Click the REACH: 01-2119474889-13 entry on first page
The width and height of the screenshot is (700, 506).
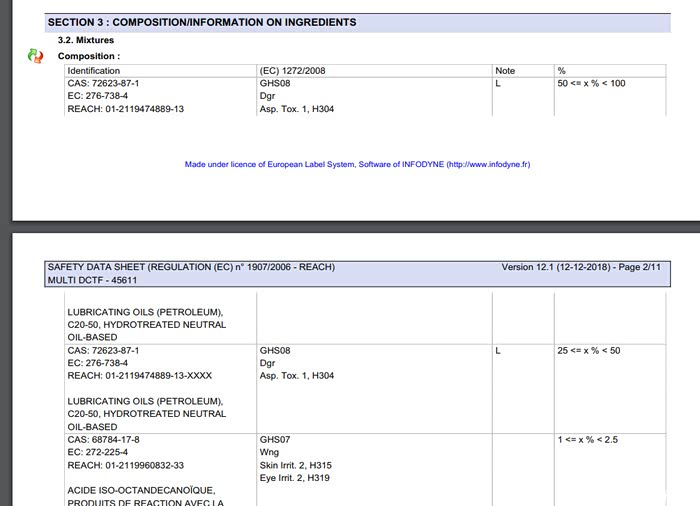pos(126,109)
